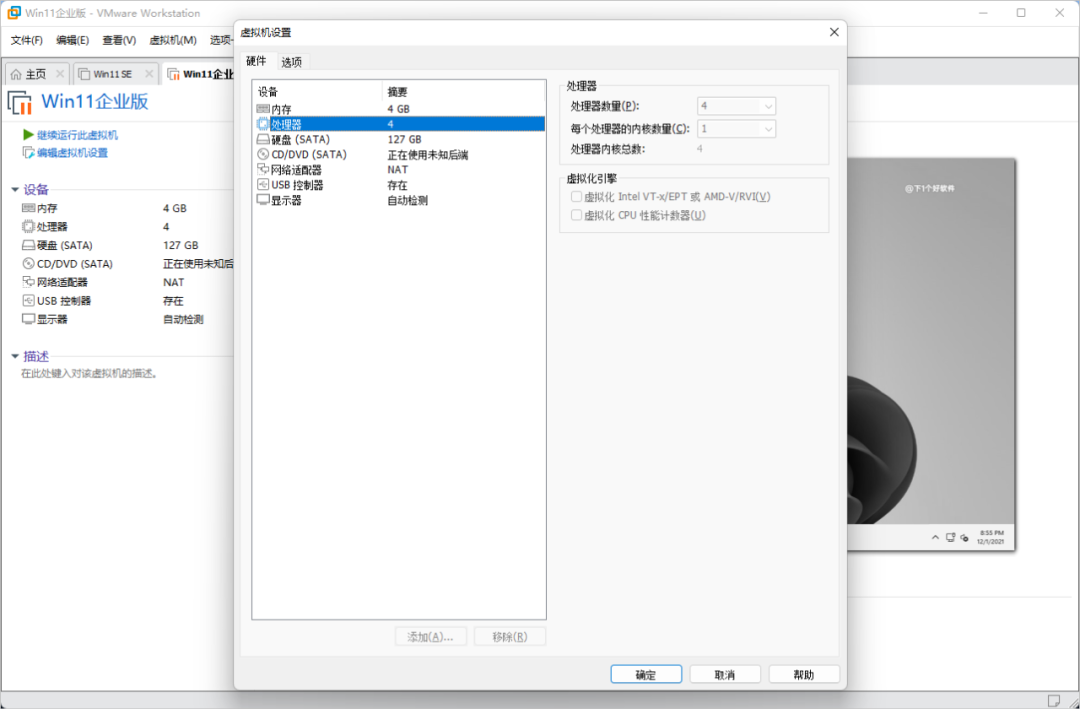Click the network adapter icon in dialog list
1080x709 pixels.
(263, 169)
